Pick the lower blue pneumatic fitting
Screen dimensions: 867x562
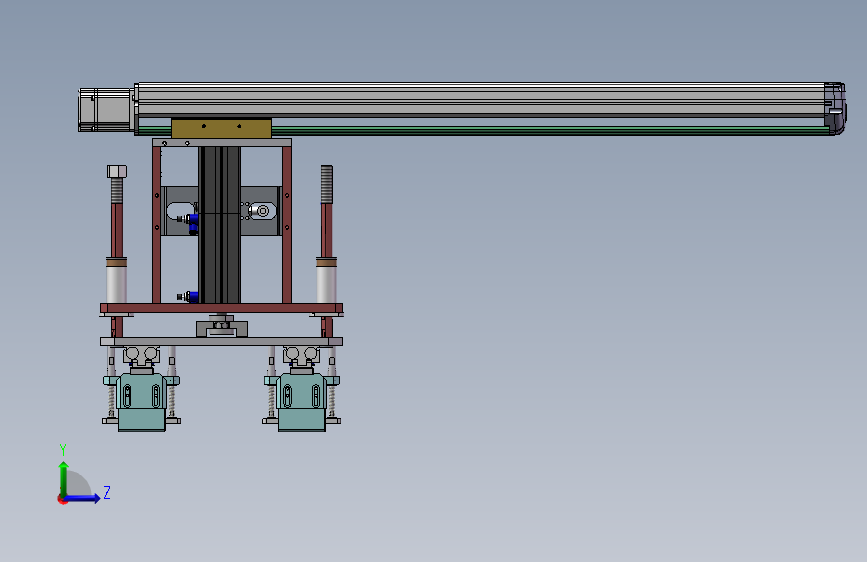click(x=191, y=297)
